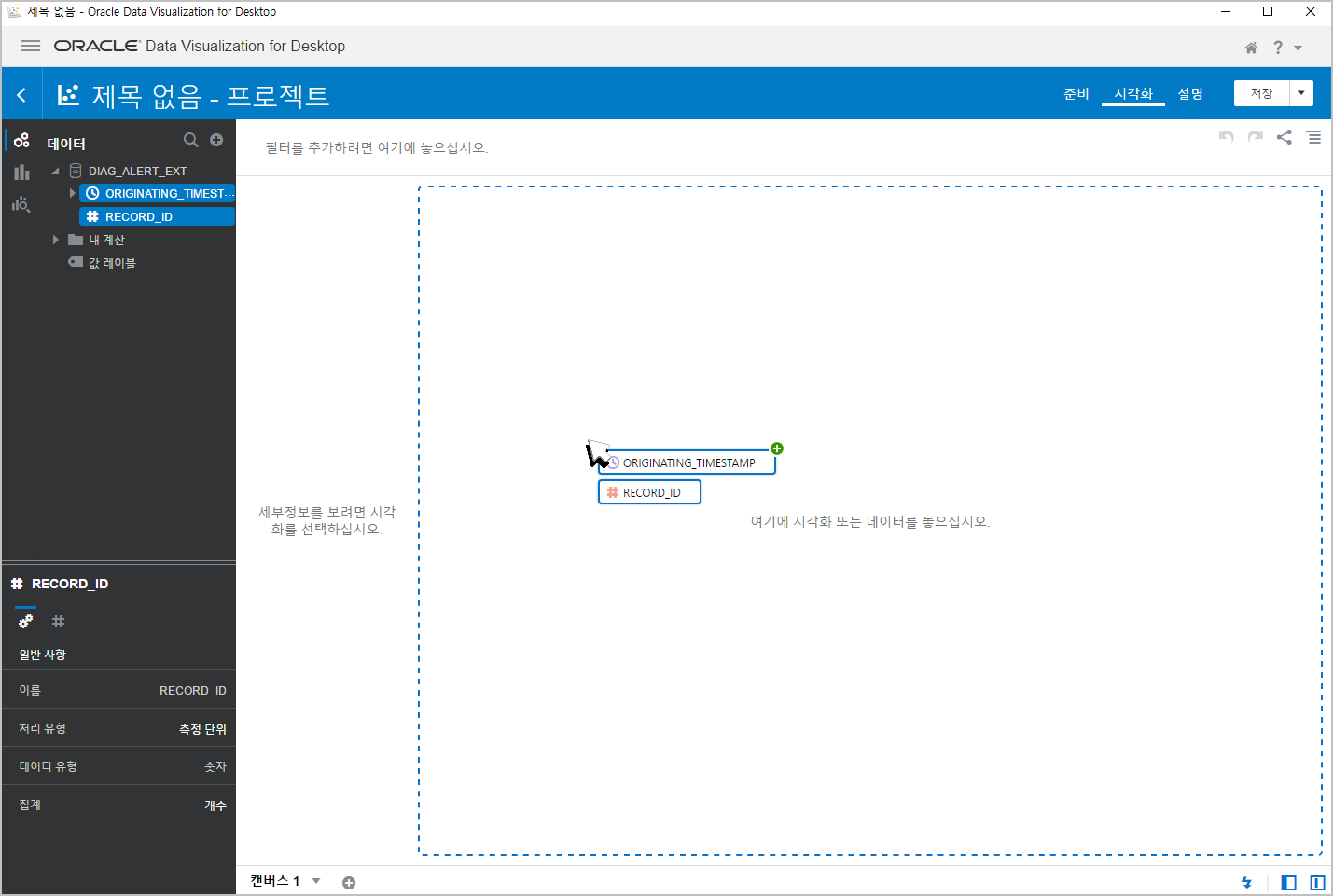Toggle the grammar panel visibility
Screen dimensions: 1333x896
(x=1317, y=882)
